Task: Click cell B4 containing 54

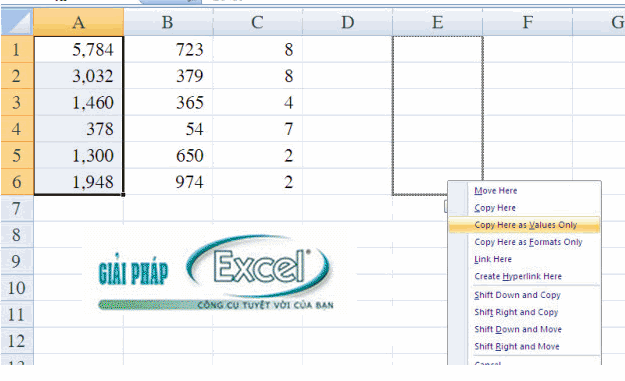Action: (x=168, y=129)
